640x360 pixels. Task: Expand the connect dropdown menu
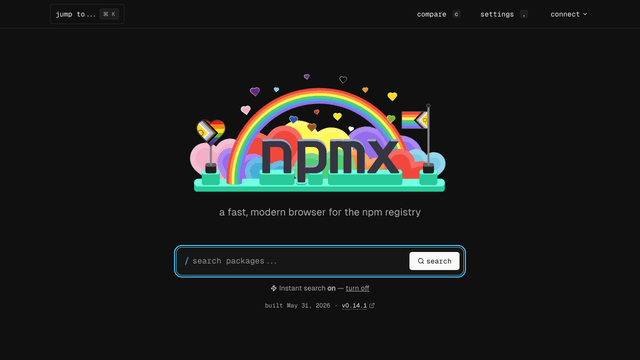tap(569, 14)
